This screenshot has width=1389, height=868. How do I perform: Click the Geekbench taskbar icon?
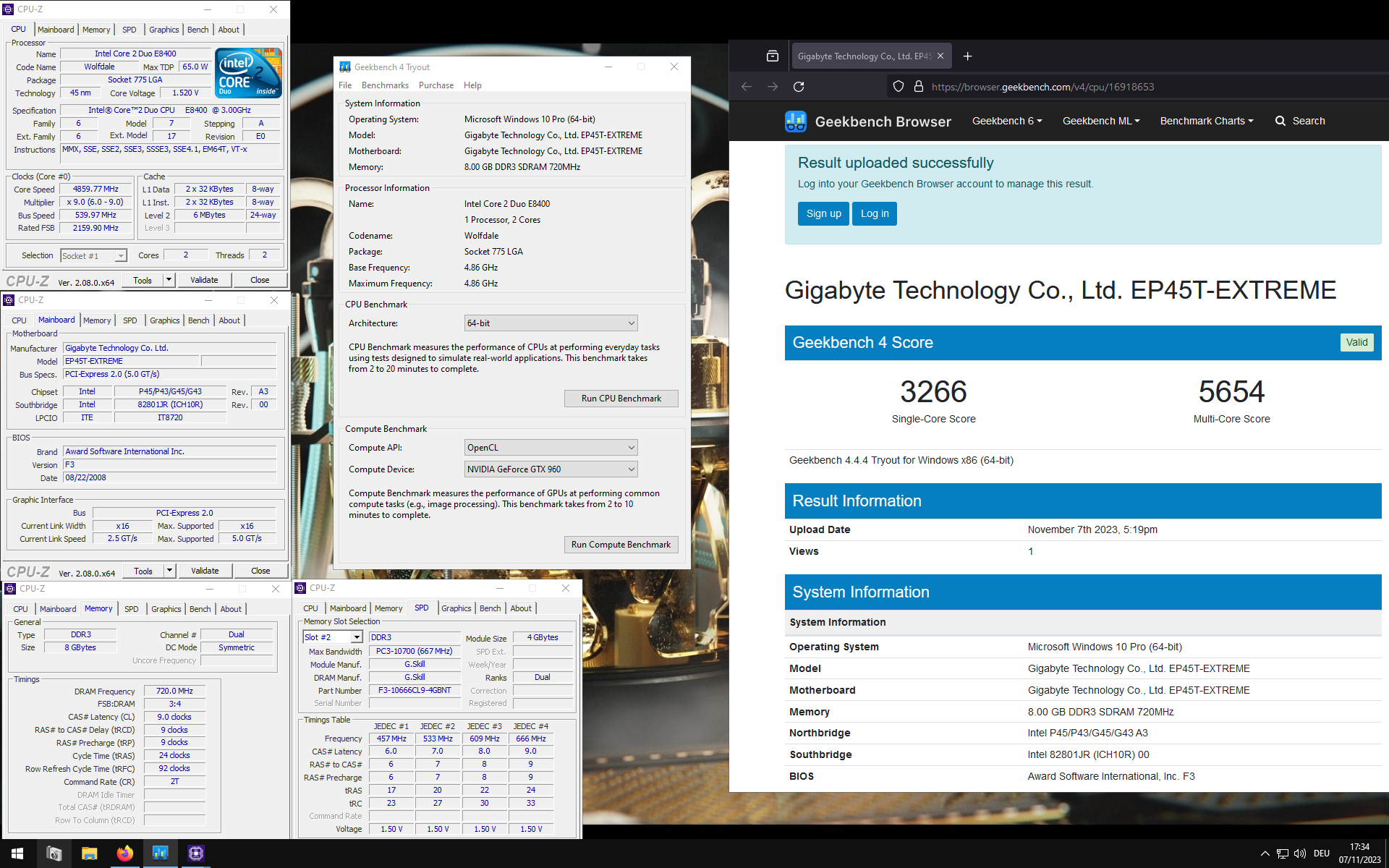(x=160, y=854)
